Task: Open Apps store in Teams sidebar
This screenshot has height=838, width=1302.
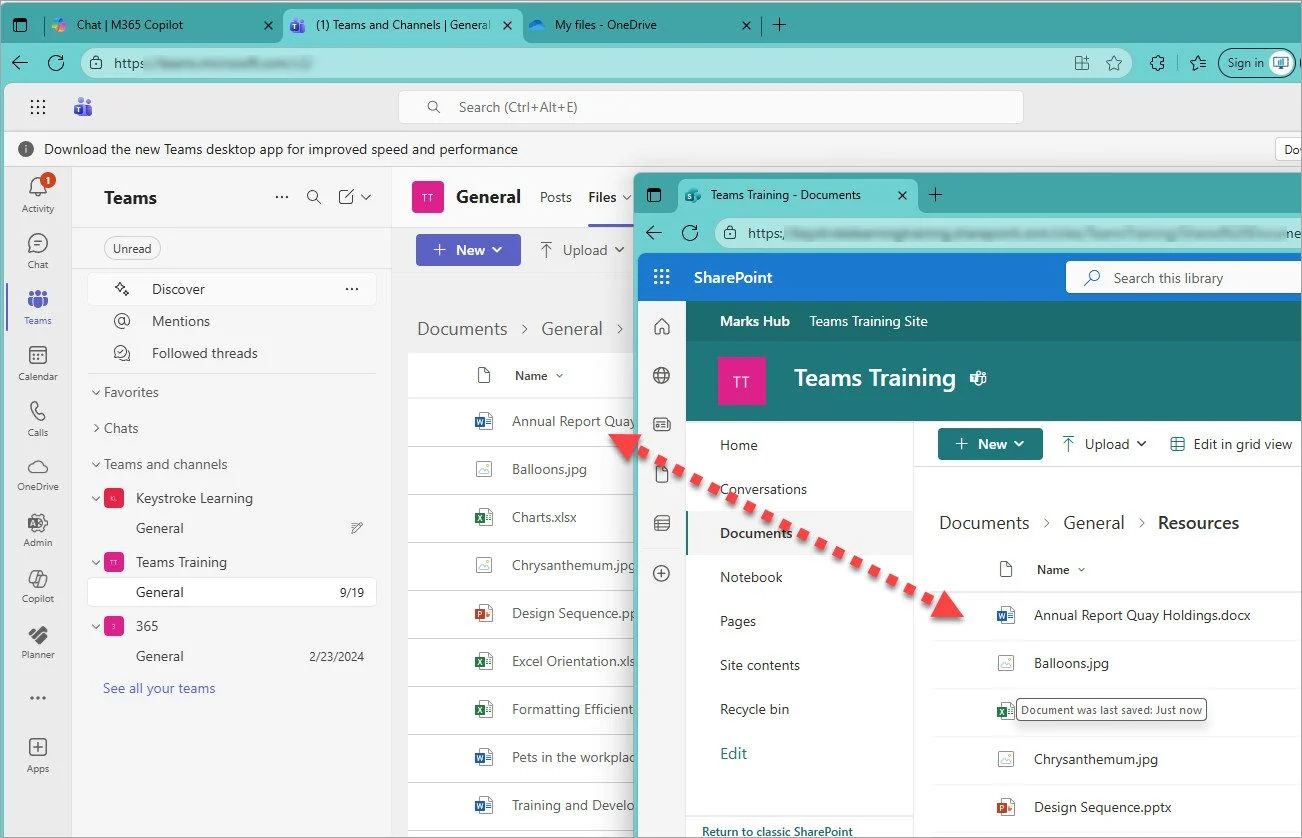Action: pos(38,755)
